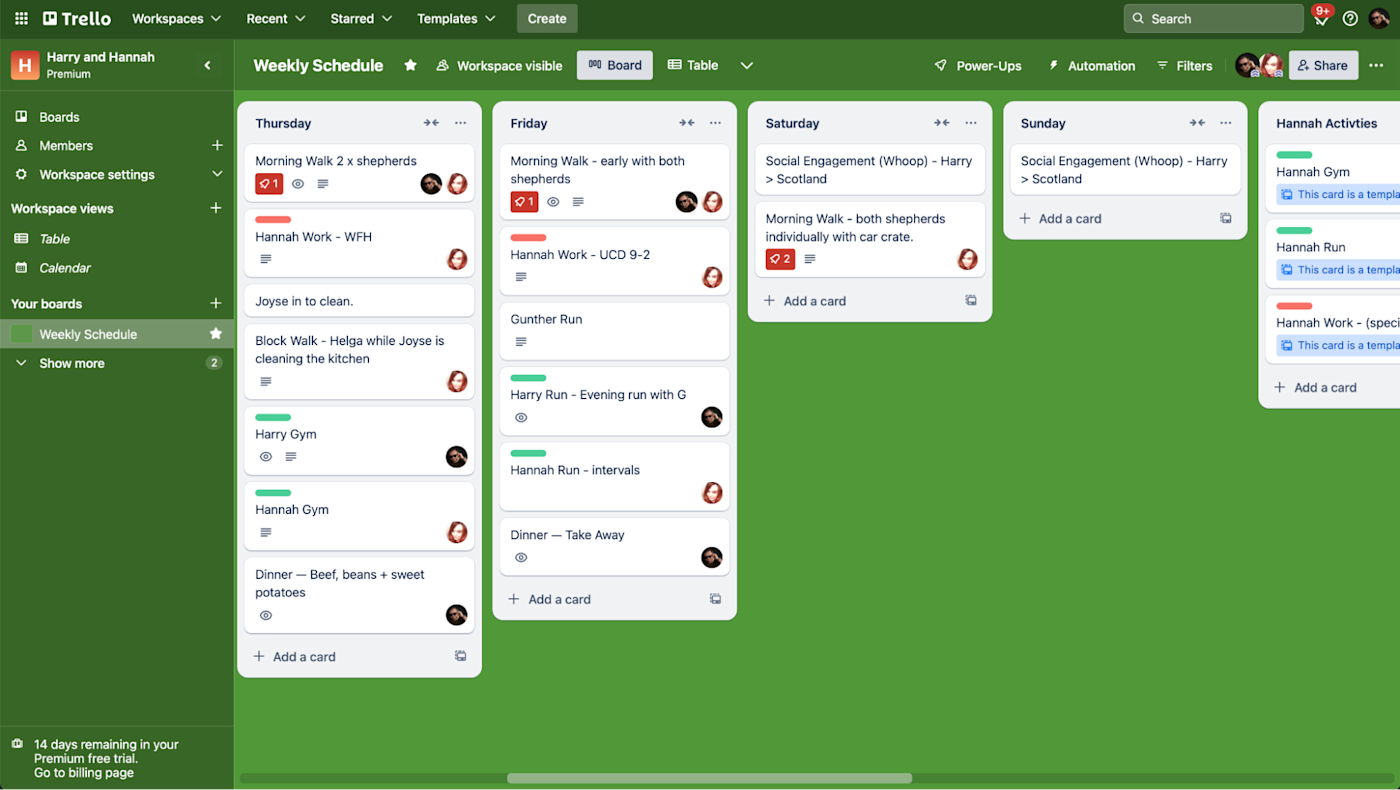Switch to Table view tab

693,65
